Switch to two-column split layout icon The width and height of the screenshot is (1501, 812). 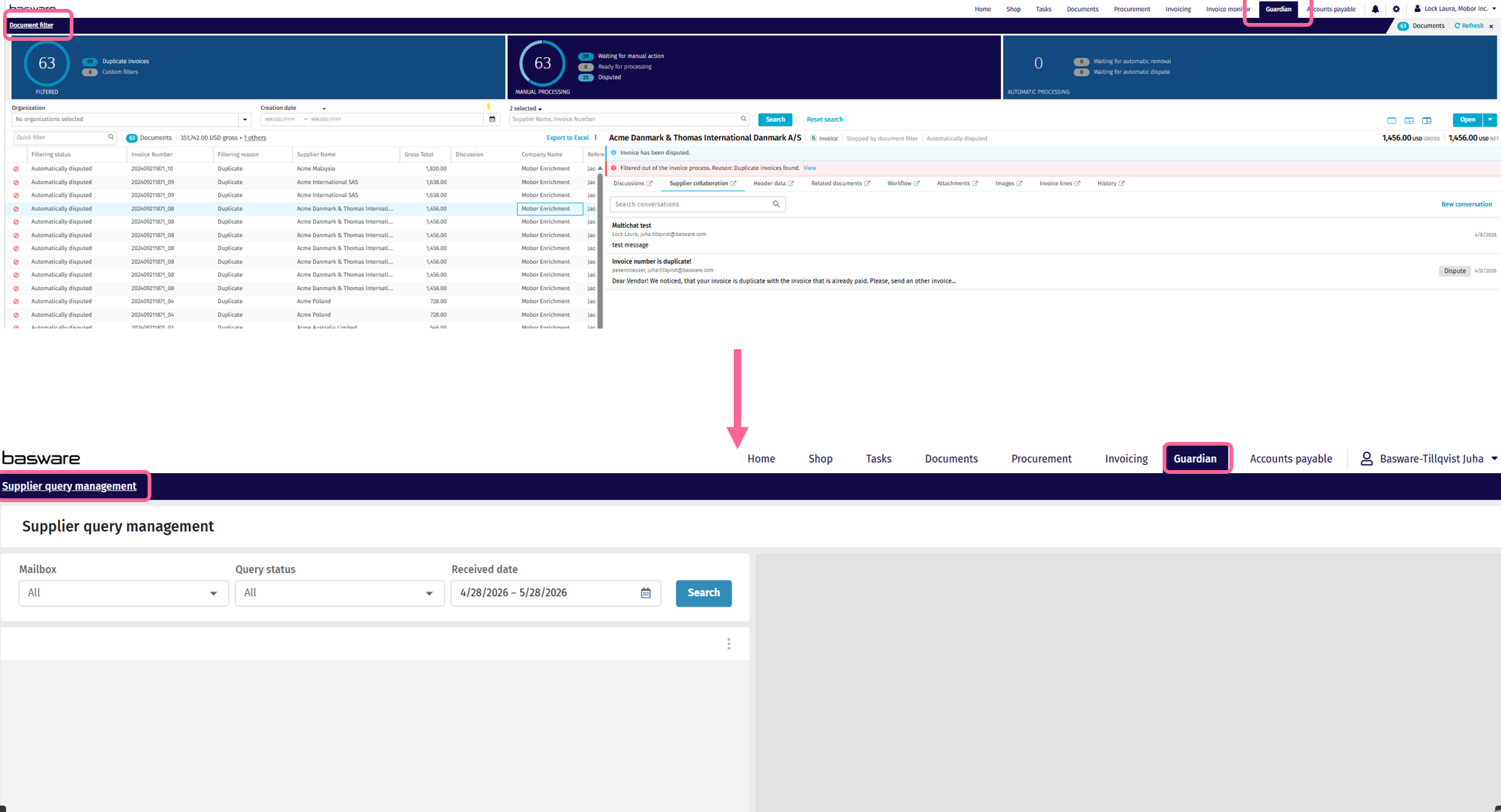(1409, 120)
